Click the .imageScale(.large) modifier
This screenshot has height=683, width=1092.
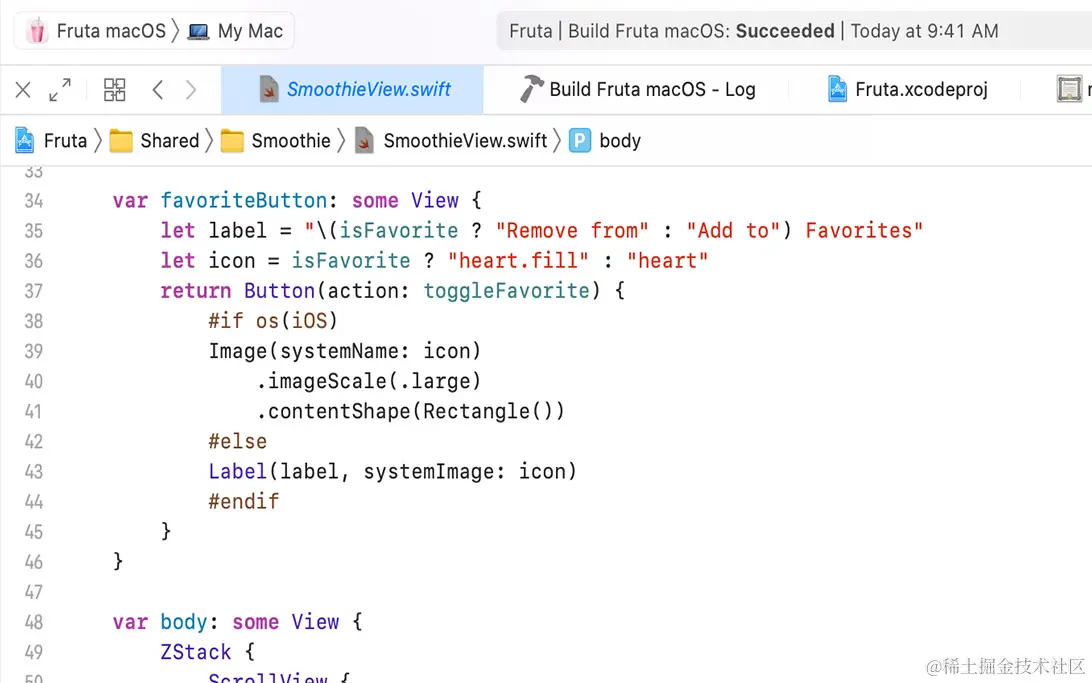pos(368,381)
